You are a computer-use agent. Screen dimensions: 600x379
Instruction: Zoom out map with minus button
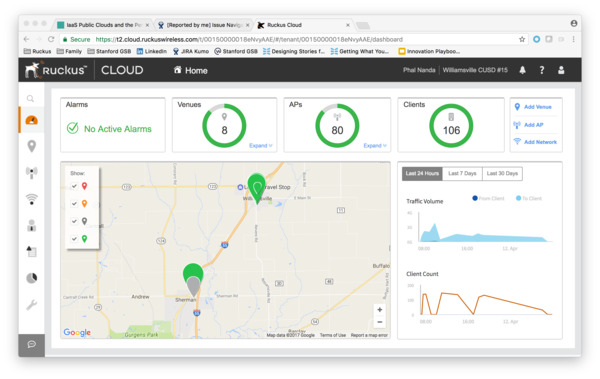click(380, 322)
